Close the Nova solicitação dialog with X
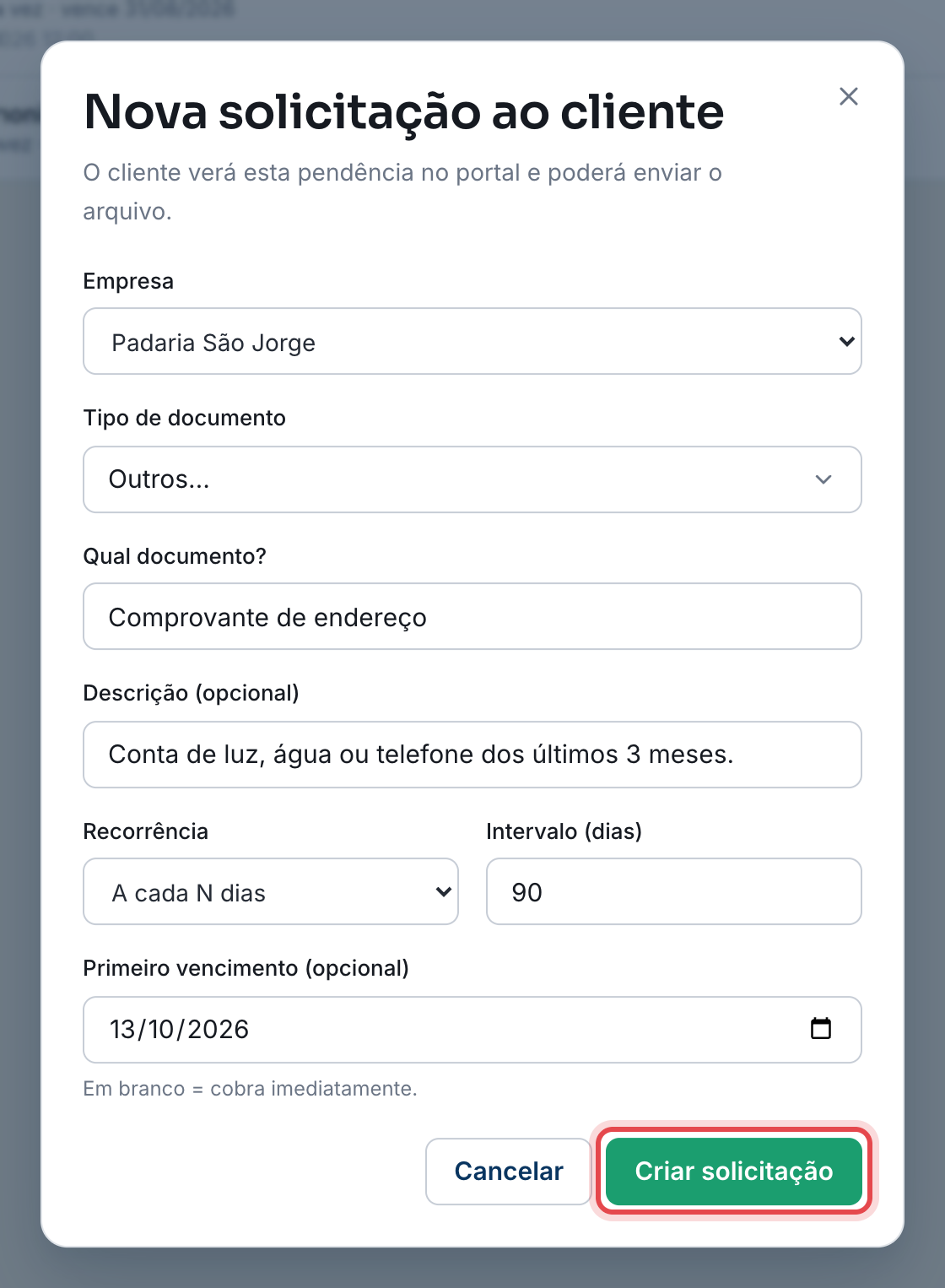The width and height of the screenshot is (945, 1288). 849,96
